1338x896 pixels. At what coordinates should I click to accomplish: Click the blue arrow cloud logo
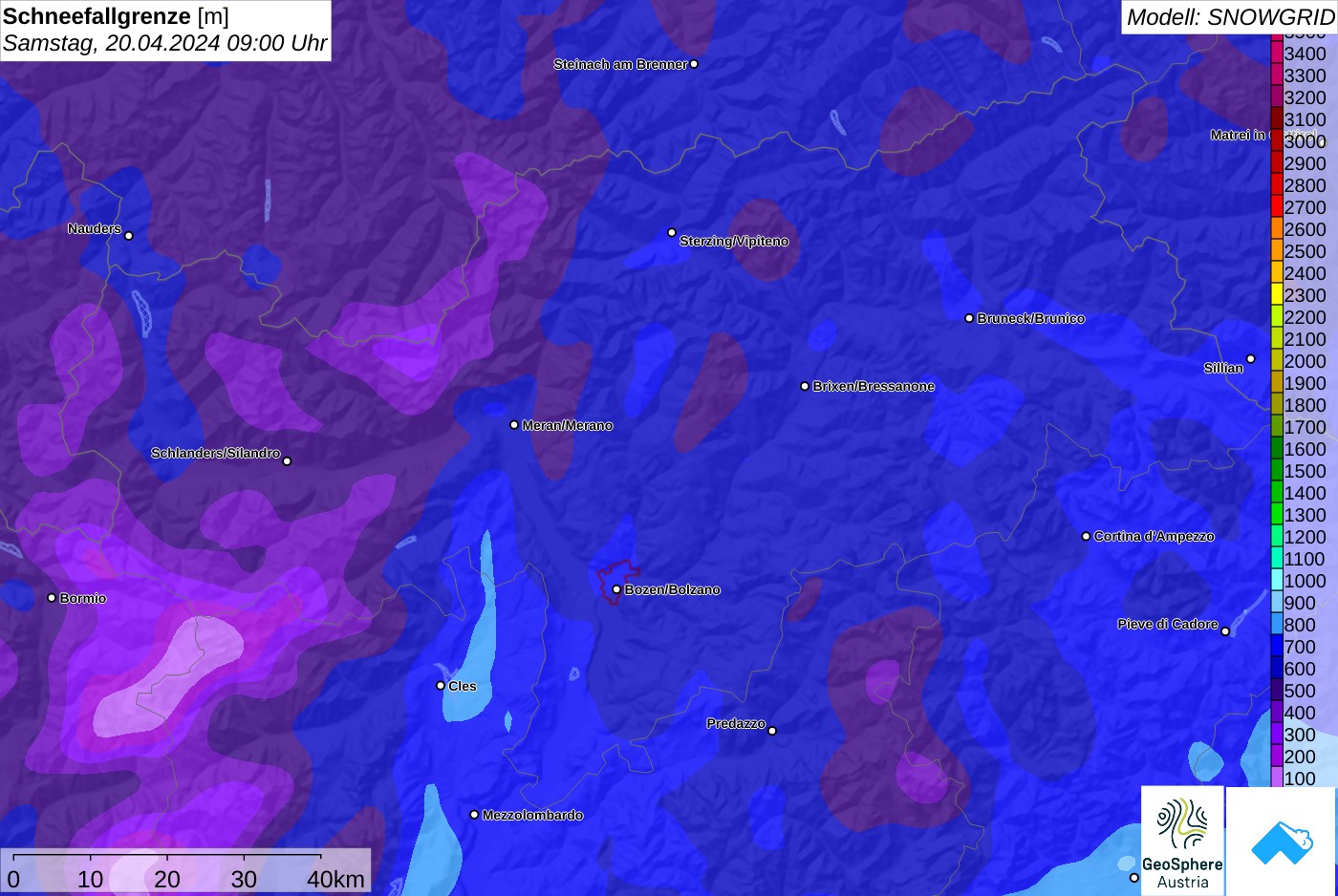pyautogui.click(x=1281, y=842)
